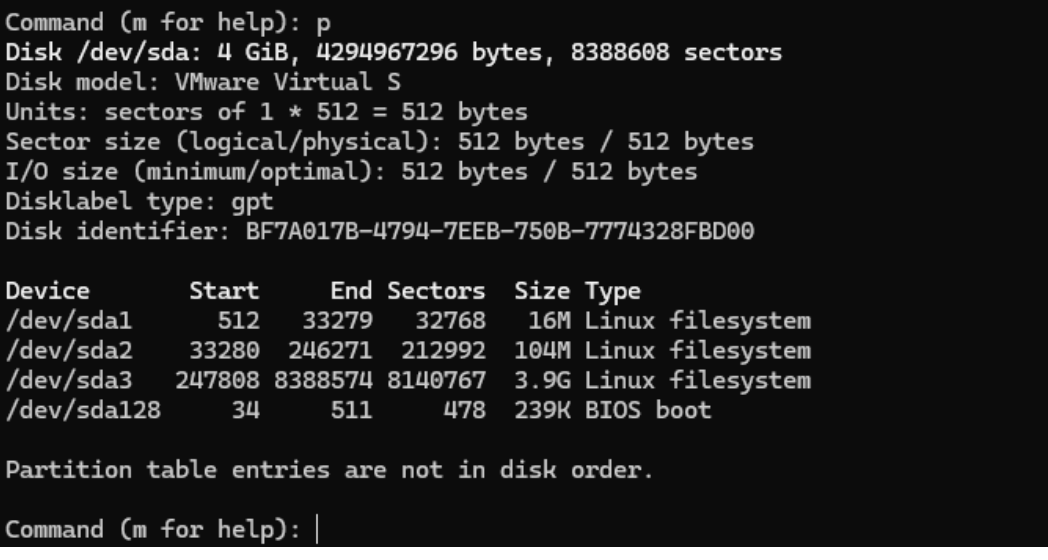Screen dimensions: 1048x560
Task: Click the Type column header
Action: pos(613,292)
